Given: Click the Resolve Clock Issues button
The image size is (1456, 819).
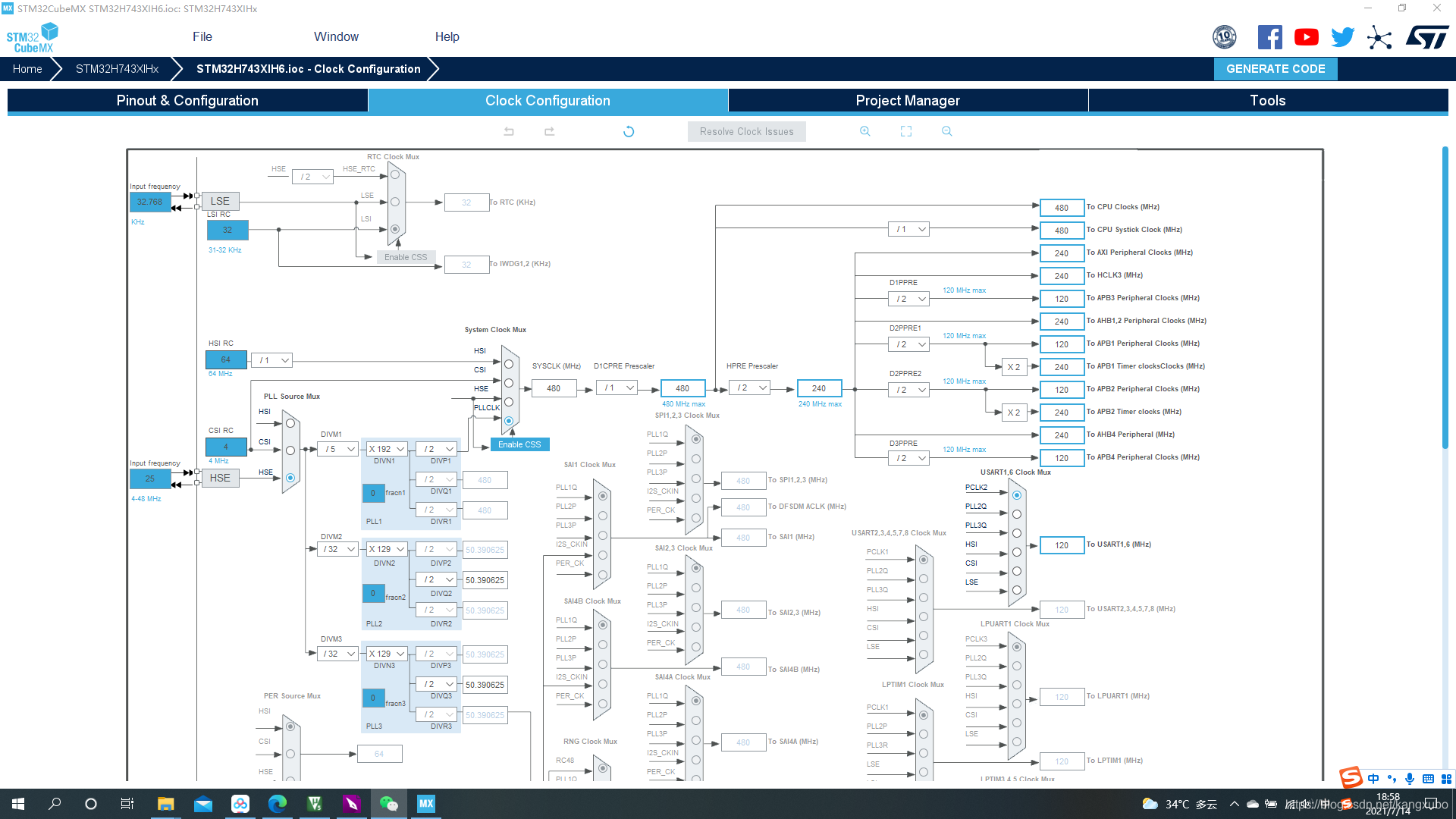Looking at the screenshot, I should pos(746,131).
